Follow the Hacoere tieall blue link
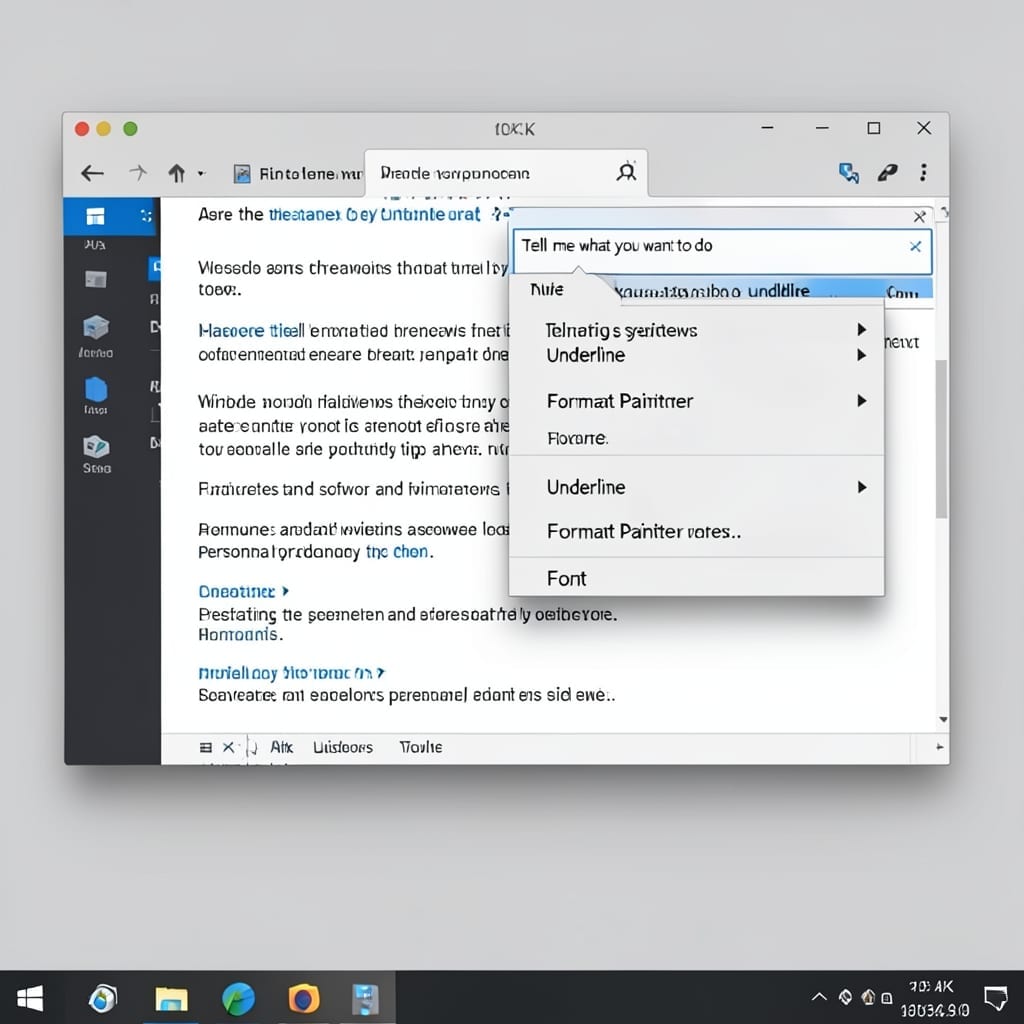 251,330
